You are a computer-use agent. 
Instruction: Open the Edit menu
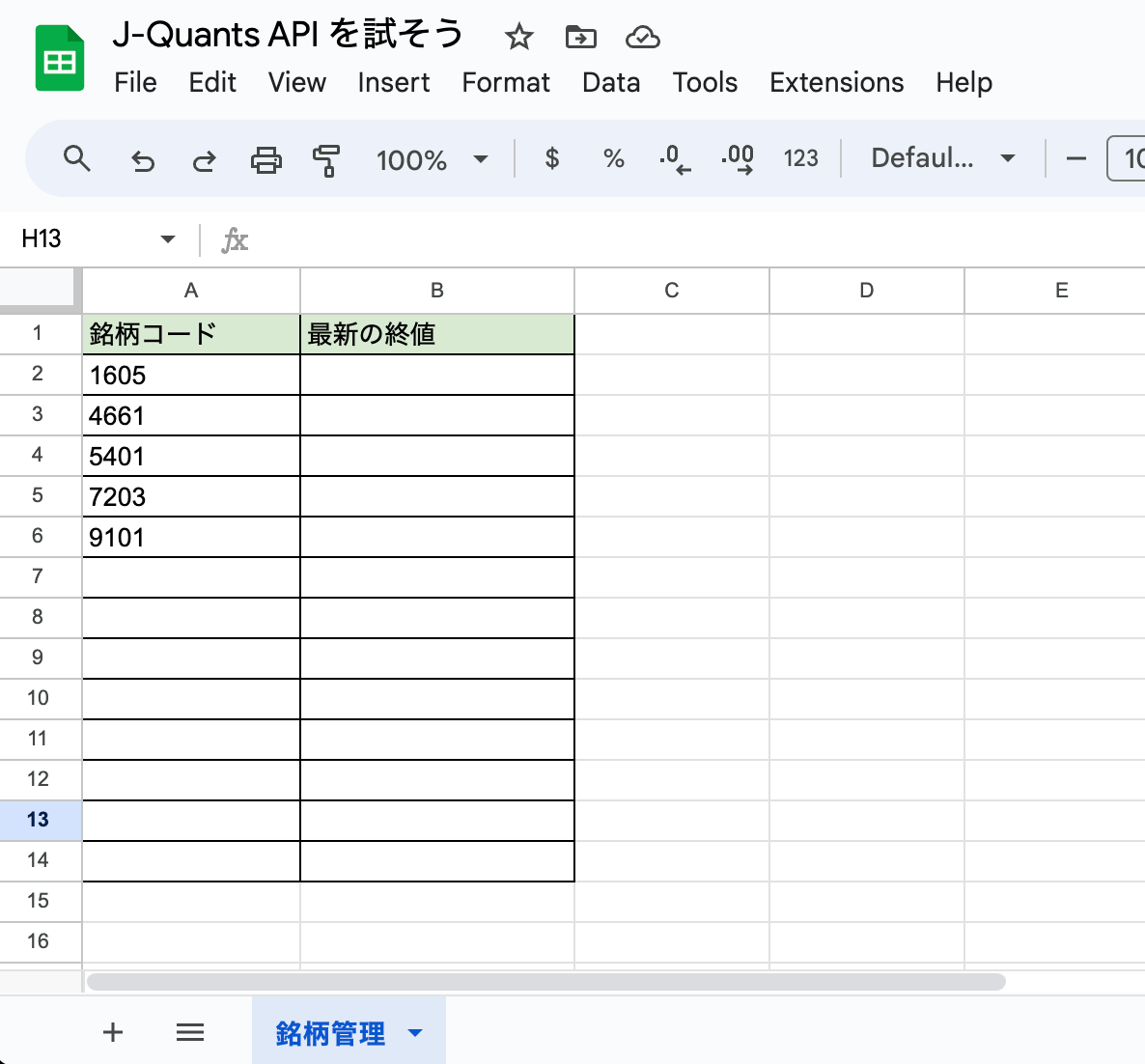pyautogui.click(x=211, y=82)
